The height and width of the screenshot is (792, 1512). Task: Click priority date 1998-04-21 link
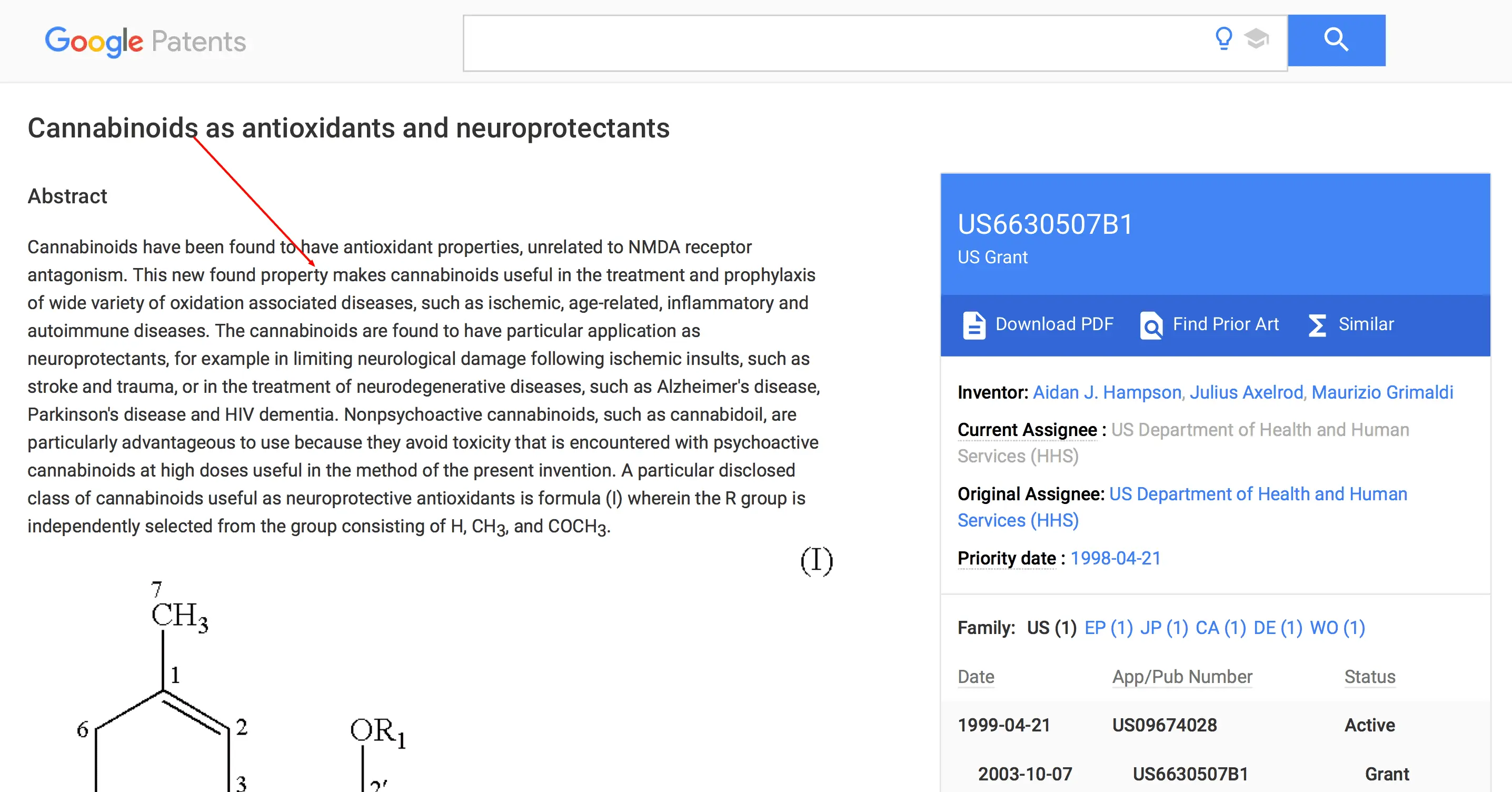tap(1115, 558)
